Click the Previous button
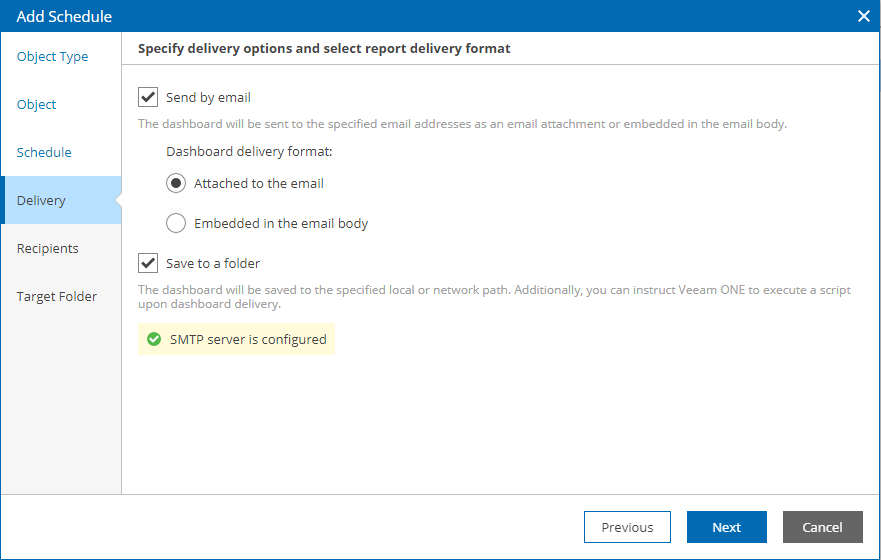Screen dimensions: 881x560 [x=627, y=527]
